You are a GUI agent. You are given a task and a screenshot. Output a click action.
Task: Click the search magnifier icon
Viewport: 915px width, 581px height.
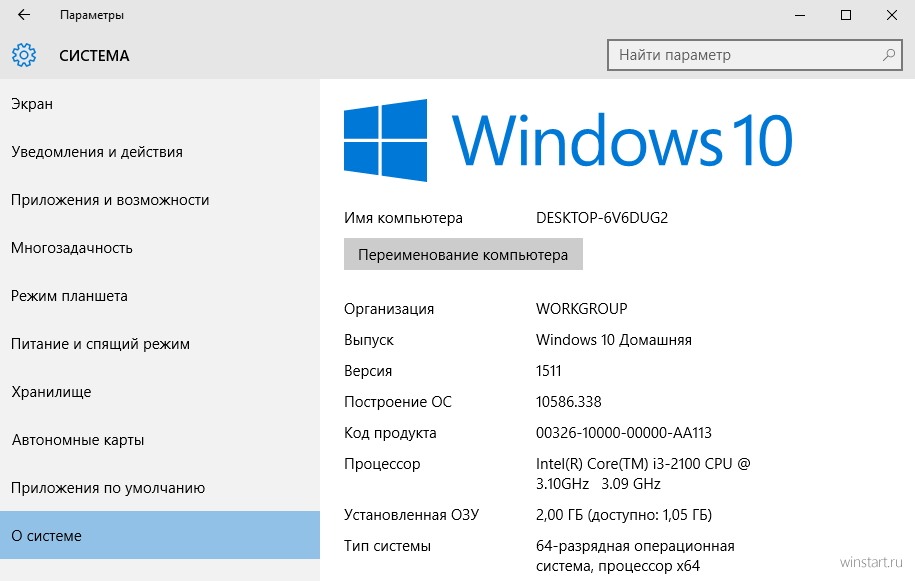pyautogui.click(x=889, y=55)
